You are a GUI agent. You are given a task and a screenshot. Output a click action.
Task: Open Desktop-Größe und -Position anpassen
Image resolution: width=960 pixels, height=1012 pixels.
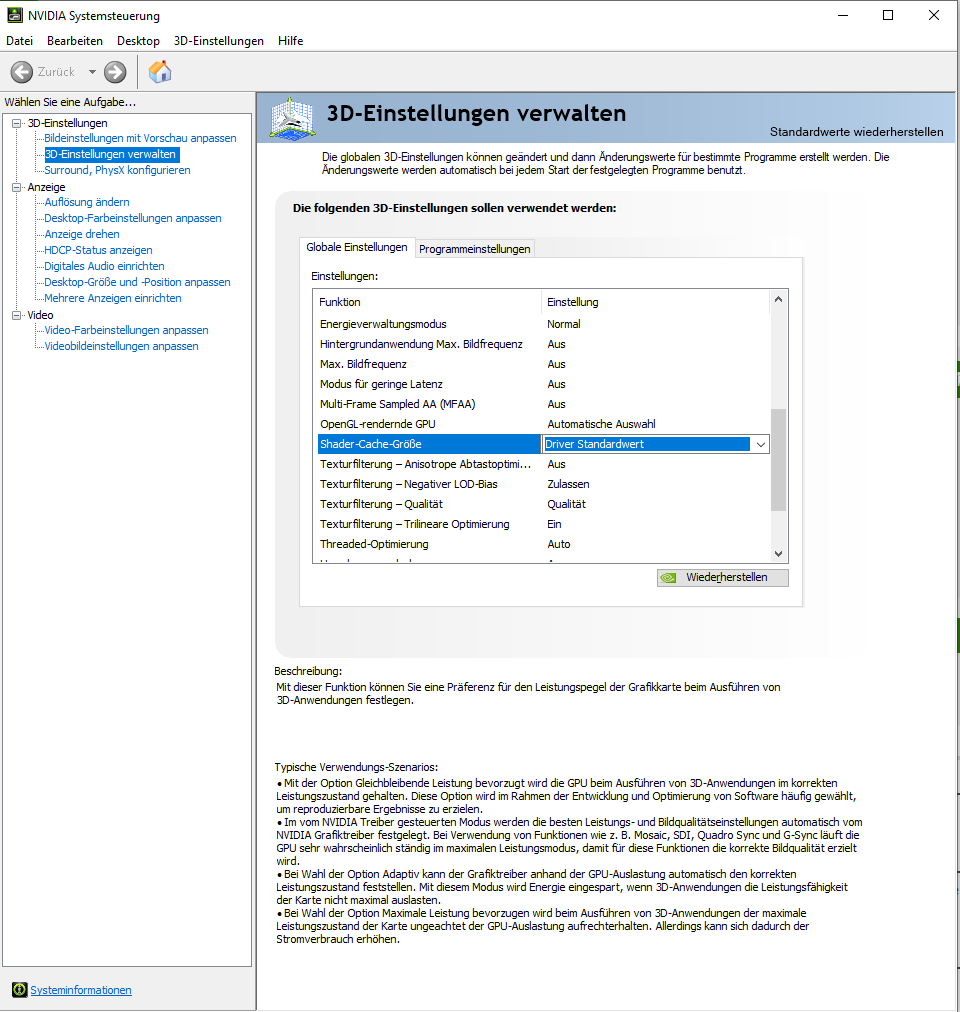[x=137, y=282]
